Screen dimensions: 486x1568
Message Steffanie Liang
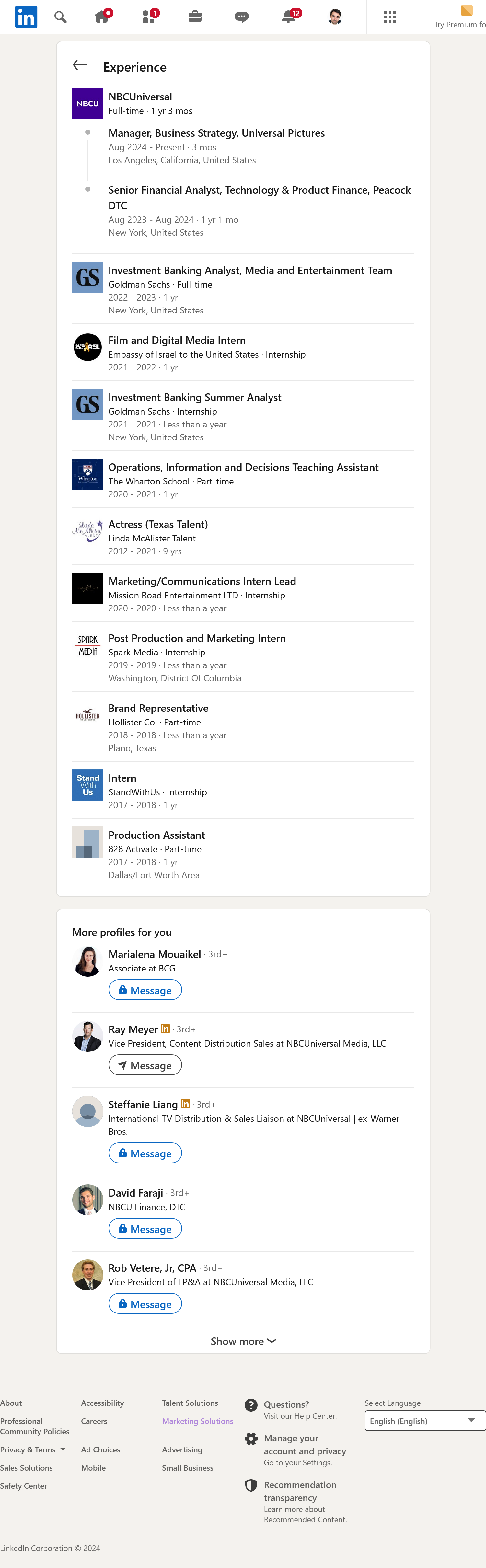pos(145,1153)
